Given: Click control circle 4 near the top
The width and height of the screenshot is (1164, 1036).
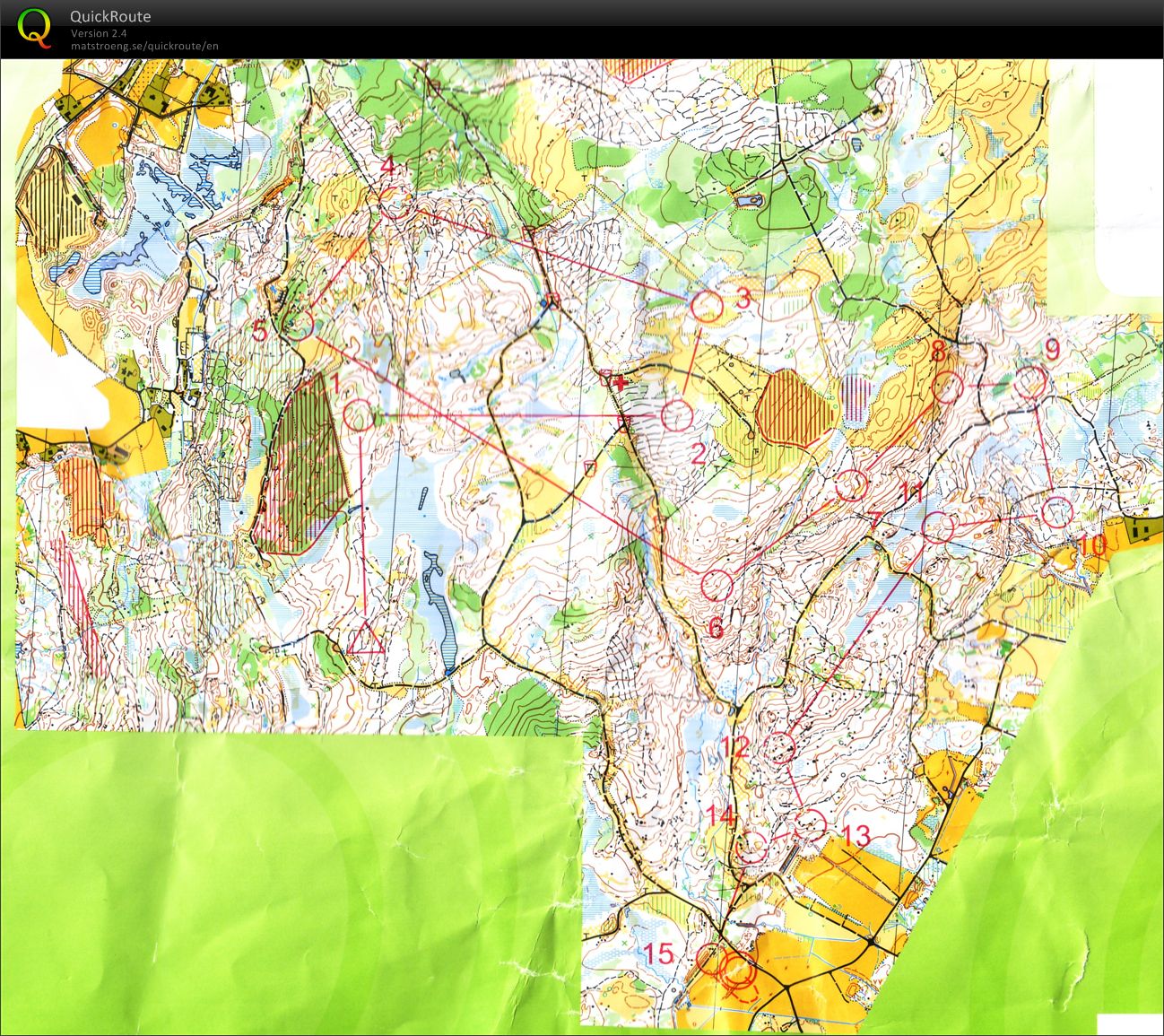Looking at the screenshot, I should coord(395,204).
